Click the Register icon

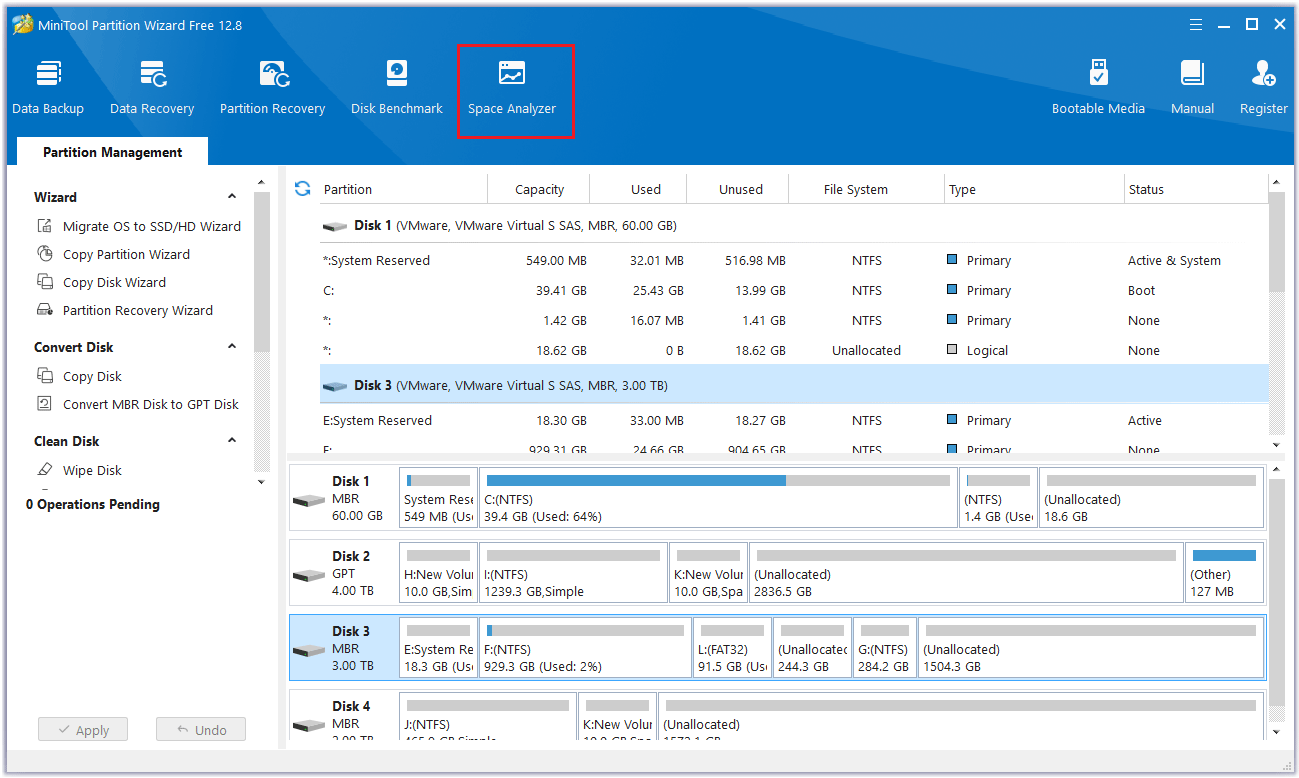point(1263,74)
